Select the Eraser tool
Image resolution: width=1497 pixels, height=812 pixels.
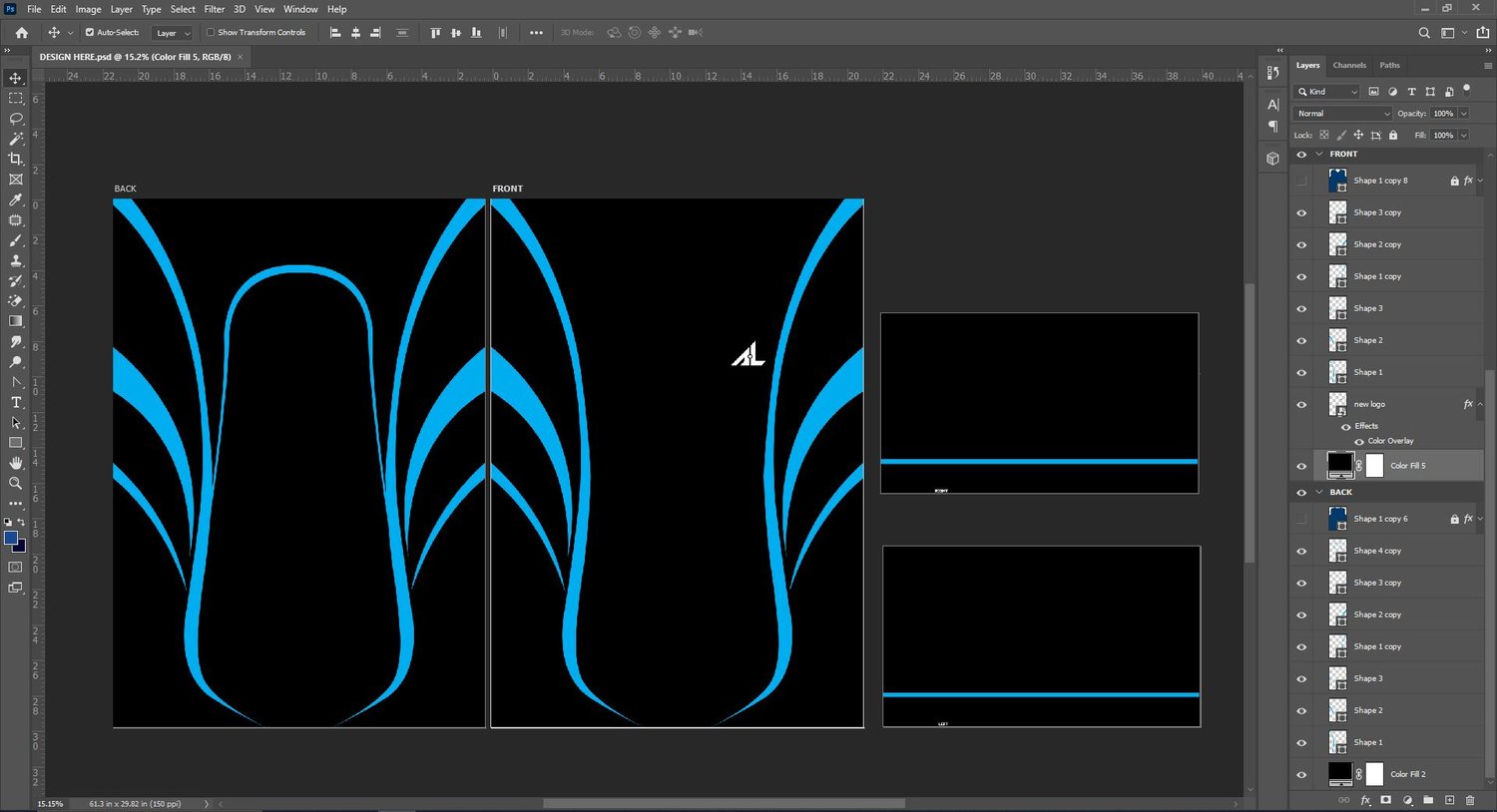tap(16, 300)
